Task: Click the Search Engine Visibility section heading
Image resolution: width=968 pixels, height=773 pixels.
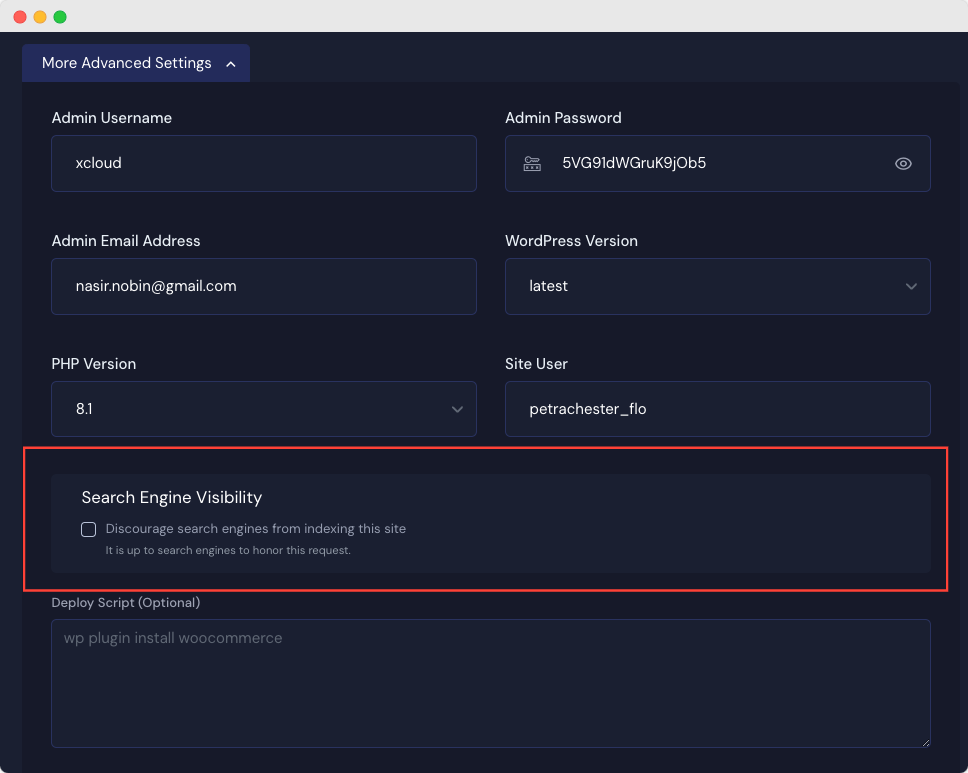Action: 171,497
